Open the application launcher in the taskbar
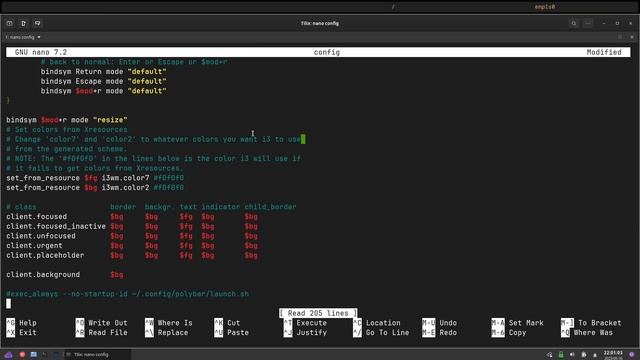Viewport: 640px width, 360px height. [9, 354]
